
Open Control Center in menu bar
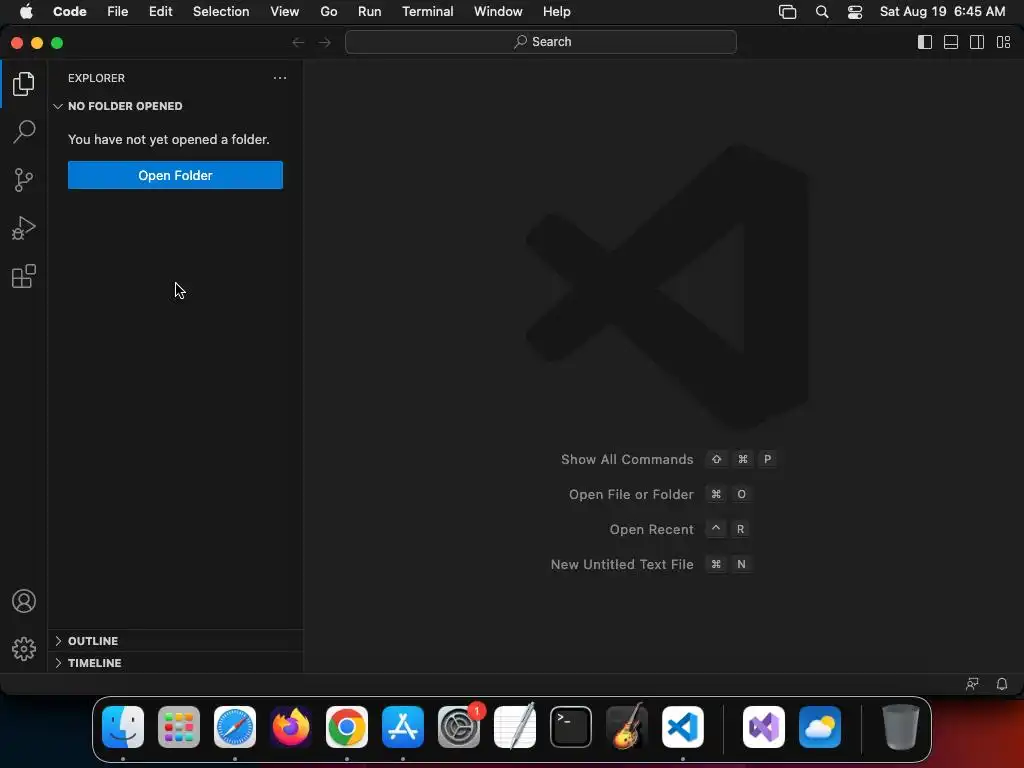[855, 12]
